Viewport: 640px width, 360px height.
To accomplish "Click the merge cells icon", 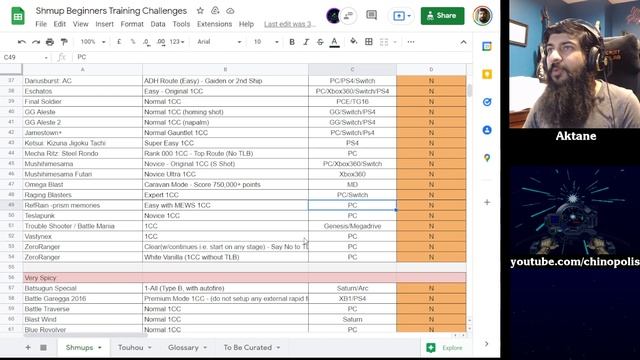I will pyautogui.click(x=384, y=42).
